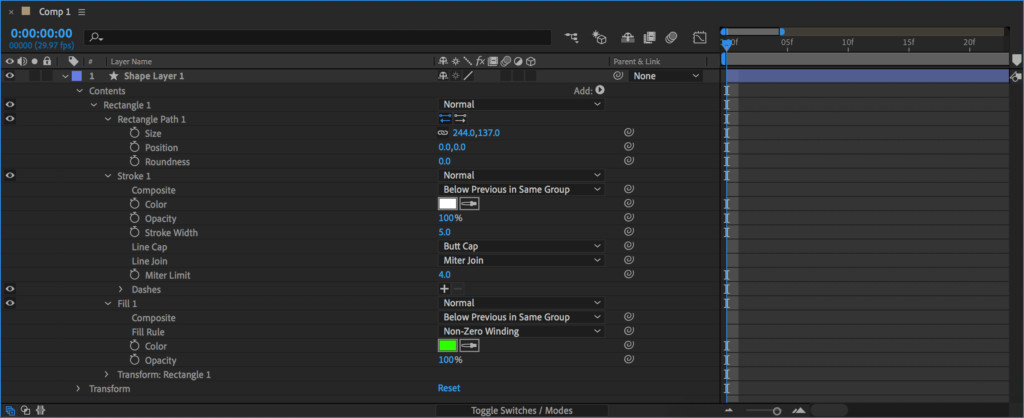Click Fill 1 color eyedropper

pos(470,346)
